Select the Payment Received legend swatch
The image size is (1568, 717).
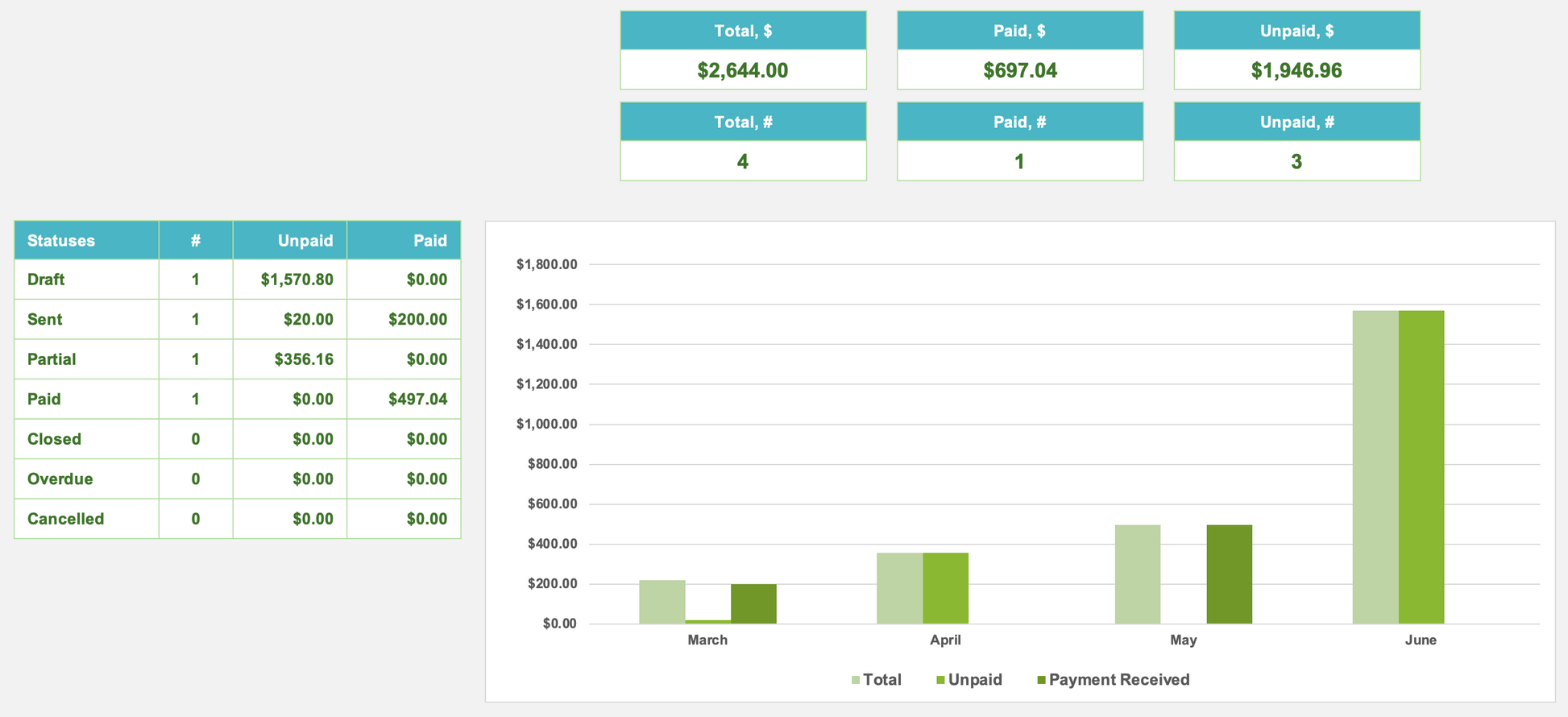[x=1041, y=680]
